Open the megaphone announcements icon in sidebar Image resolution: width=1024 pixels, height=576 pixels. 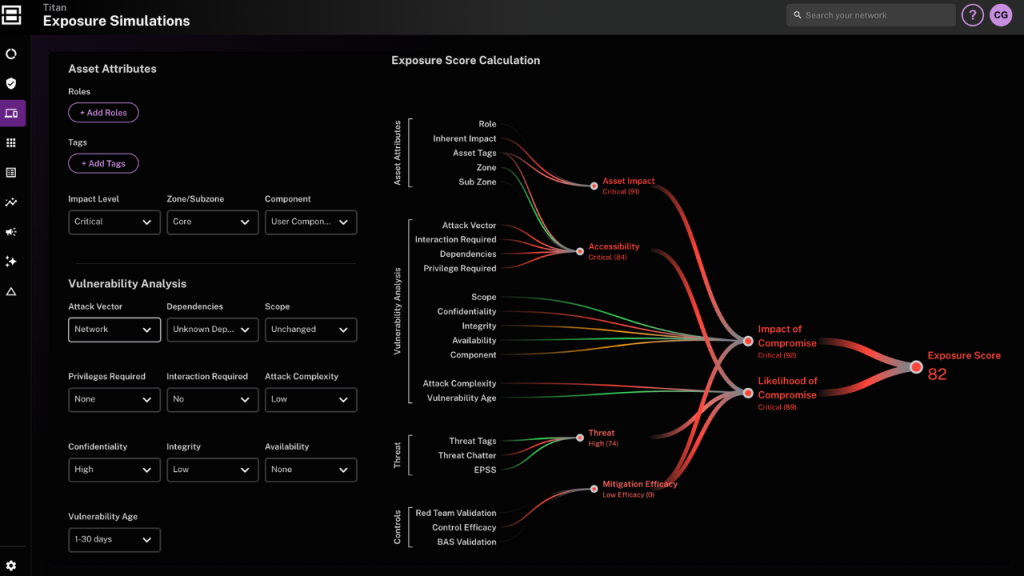pyautogui.click(x=12, y=232)
